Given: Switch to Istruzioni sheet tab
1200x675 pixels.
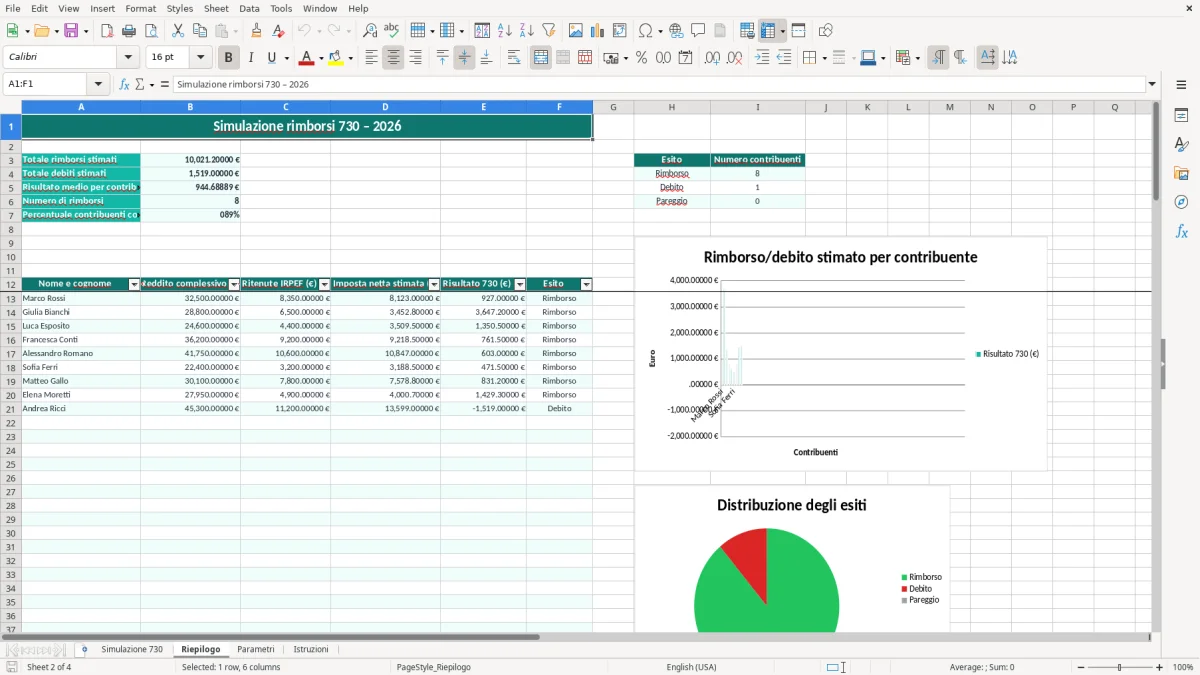Looking at the screenshot, I should tap(311, 649).
